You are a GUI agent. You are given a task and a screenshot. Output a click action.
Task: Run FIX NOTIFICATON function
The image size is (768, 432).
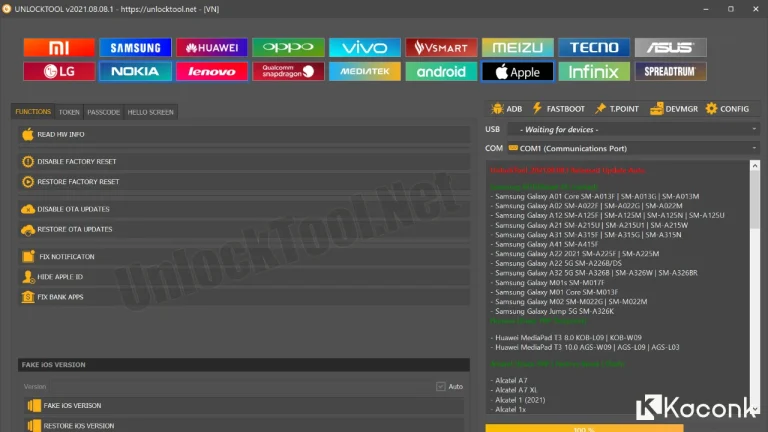point(244,257)
